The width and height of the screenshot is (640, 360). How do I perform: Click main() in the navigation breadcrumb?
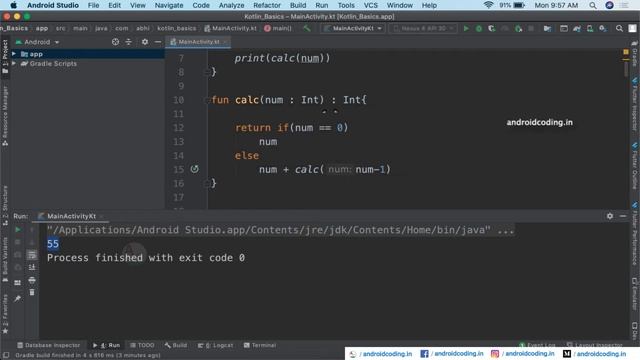click(278, 28)
